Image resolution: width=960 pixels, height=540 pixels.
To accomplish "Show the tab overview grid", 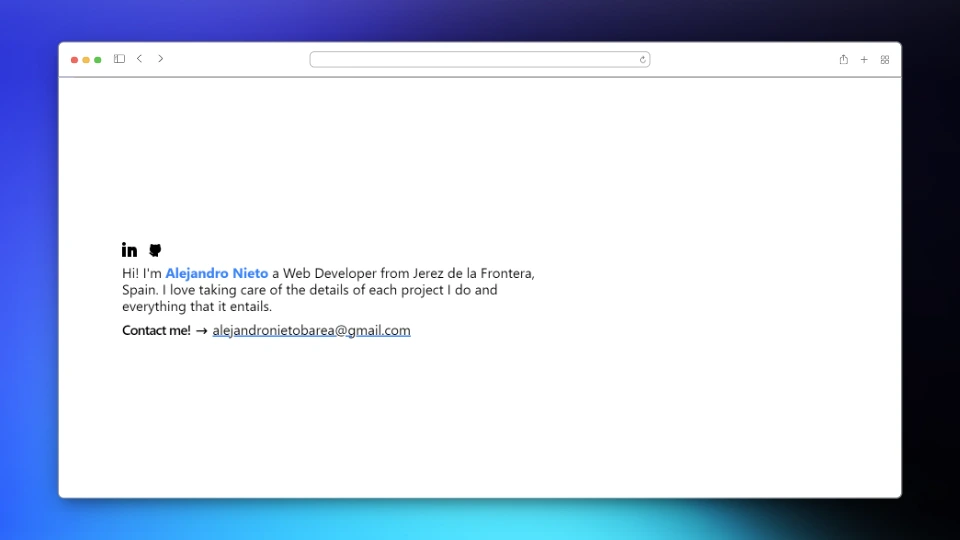I will pos(885,60).
